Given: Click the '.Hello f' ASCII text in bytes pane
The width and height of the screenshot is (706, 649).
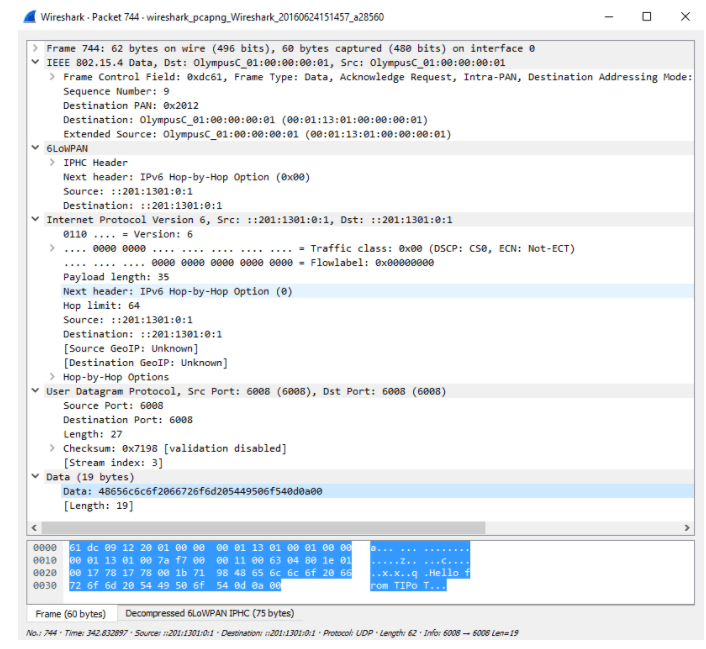Looking at the screenshot, I should tap(447, 573).
